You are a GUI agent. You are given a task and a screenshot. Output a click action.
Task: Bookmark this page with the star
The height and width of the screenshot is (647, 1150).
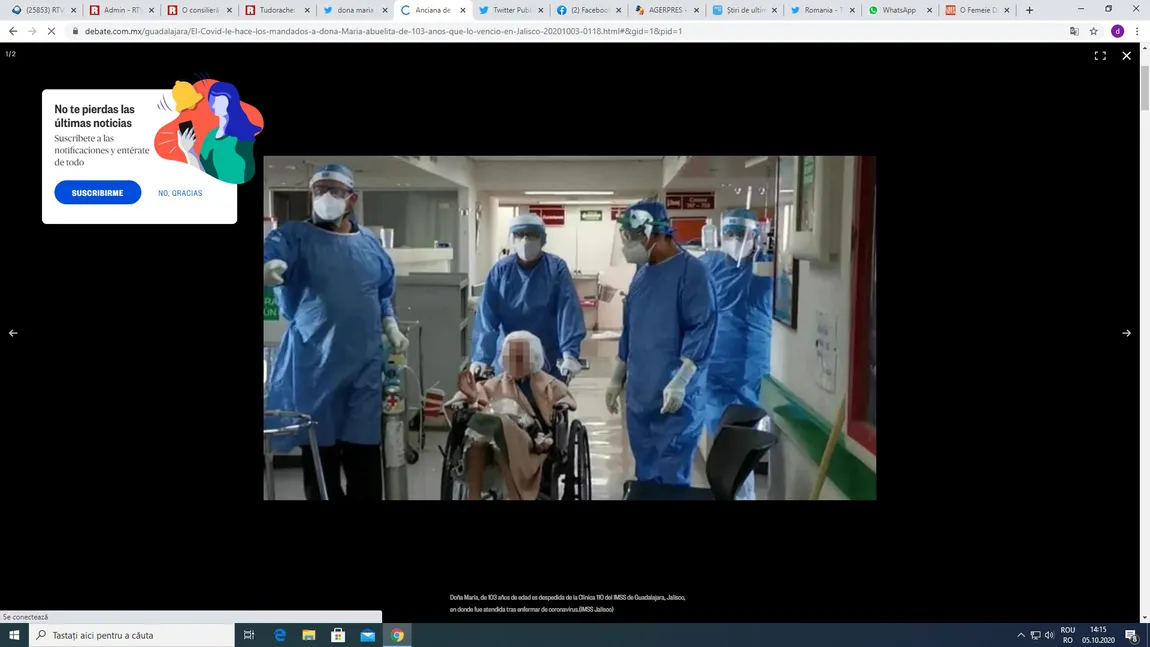click(x=1094, y=31)
